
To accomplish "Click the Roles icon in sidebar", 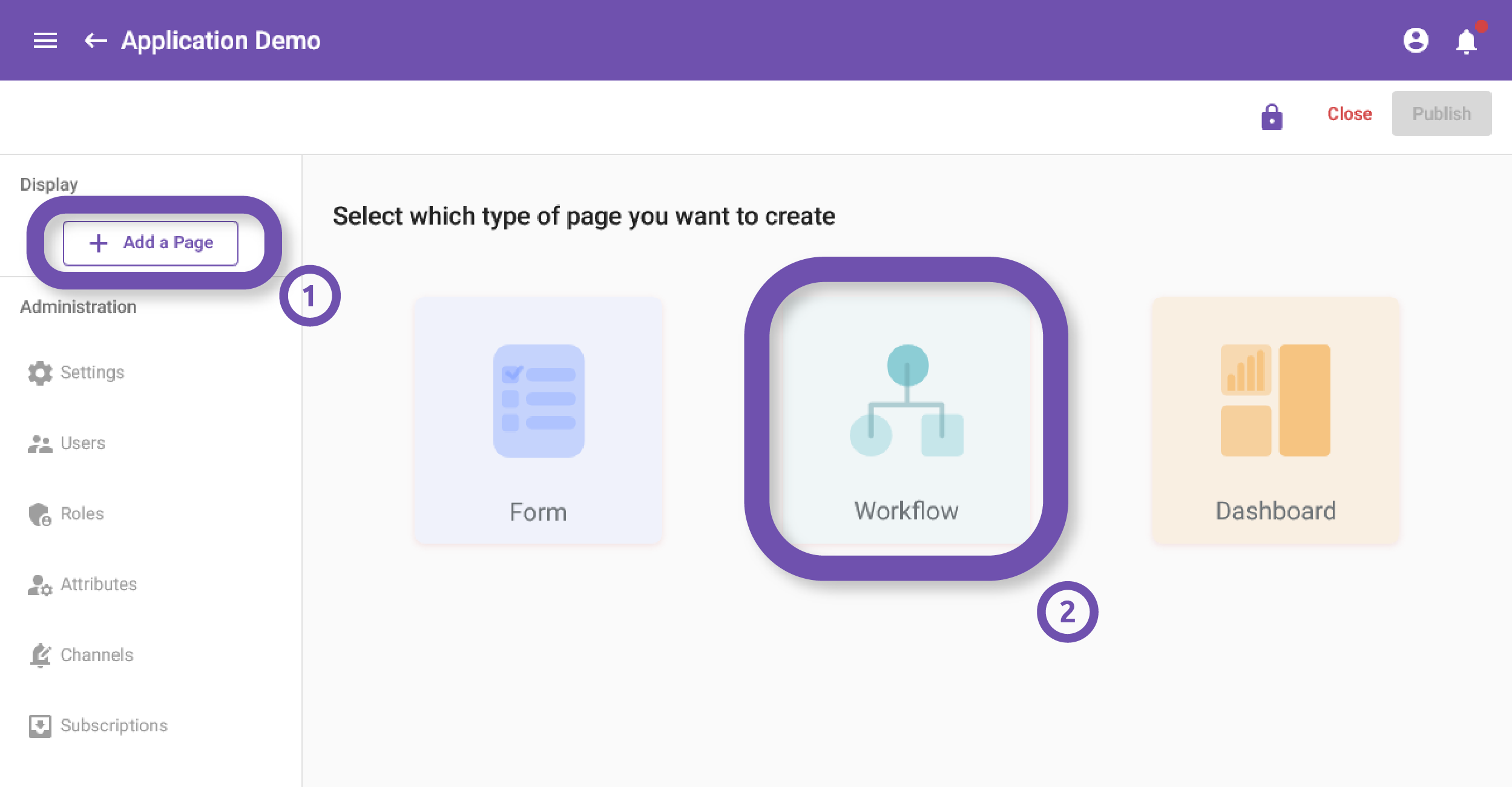I will click(35, 513).
